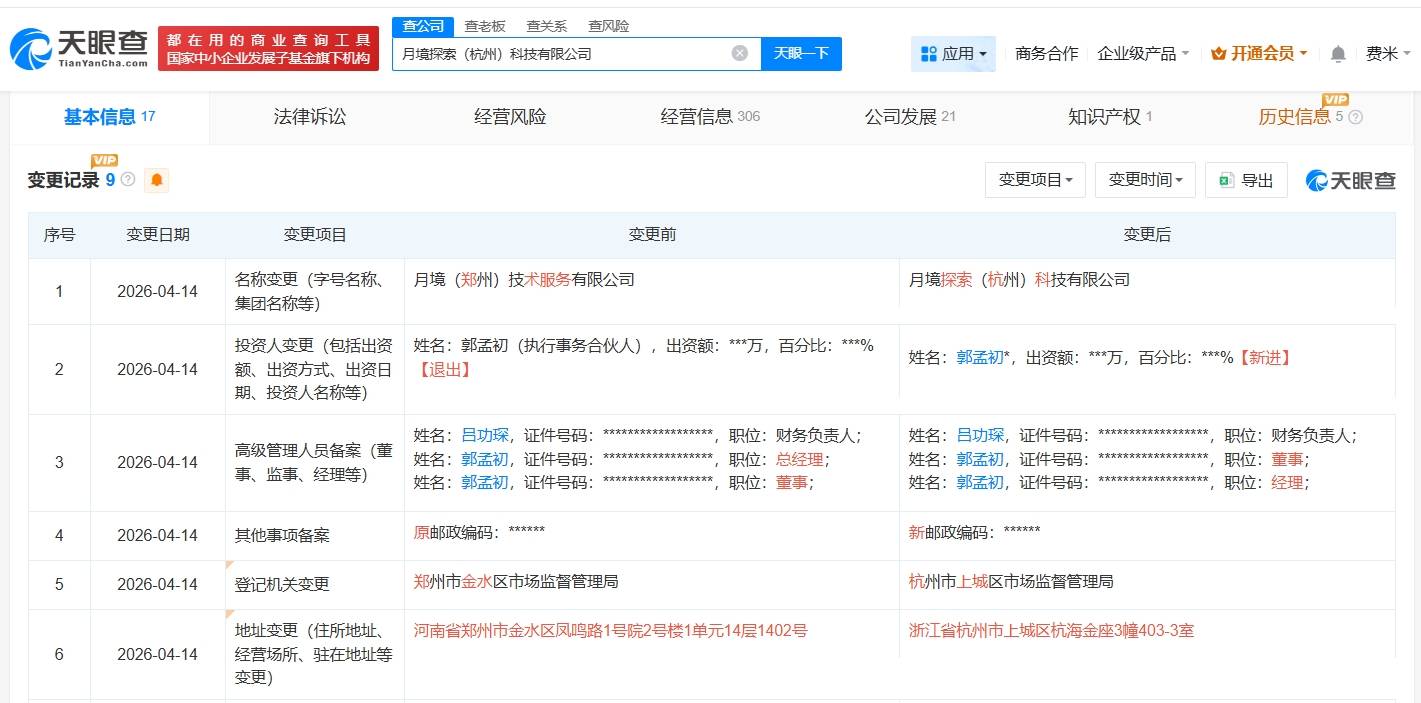Switch to the 法律诉讼 tab
The width and height of the screenshot is (1421, 703).
click(x=310, y=117)
